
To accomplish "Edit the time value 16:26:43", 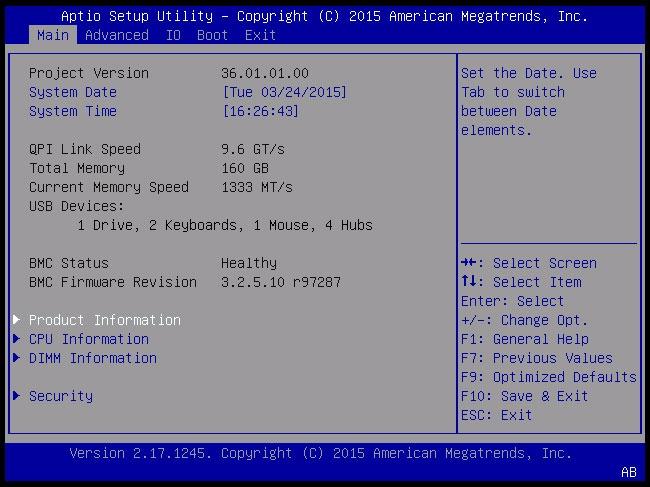I will point(260,111).
